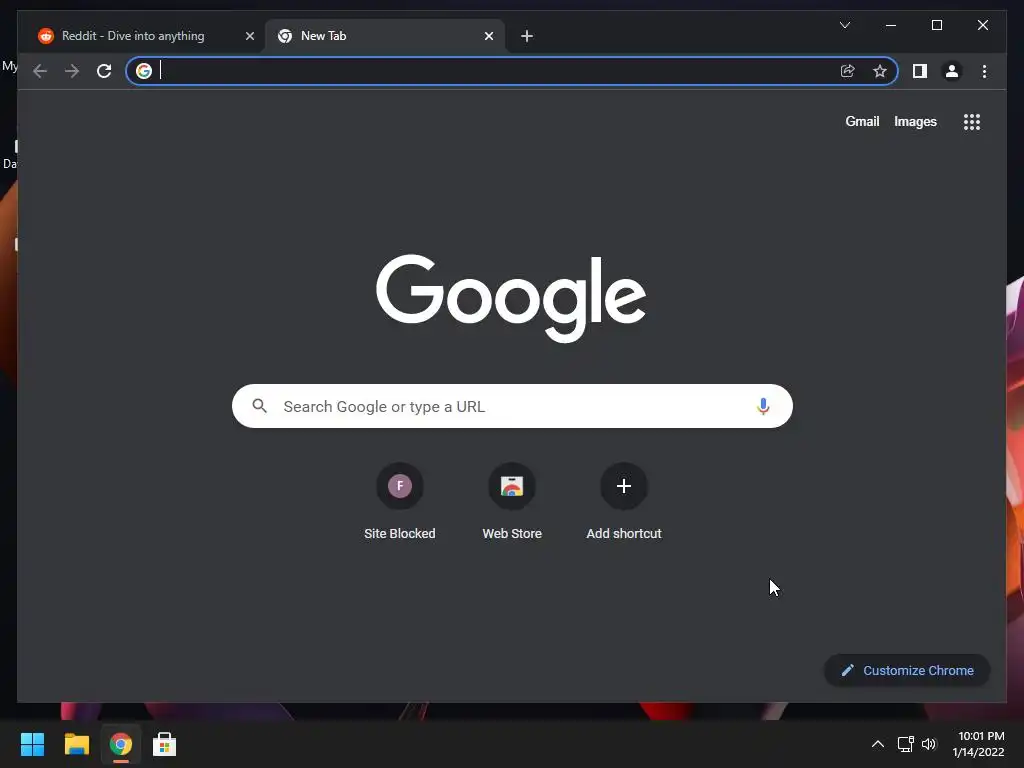
Task: Bookmark this tab with the star icon
Action: (x=880, y=71)
